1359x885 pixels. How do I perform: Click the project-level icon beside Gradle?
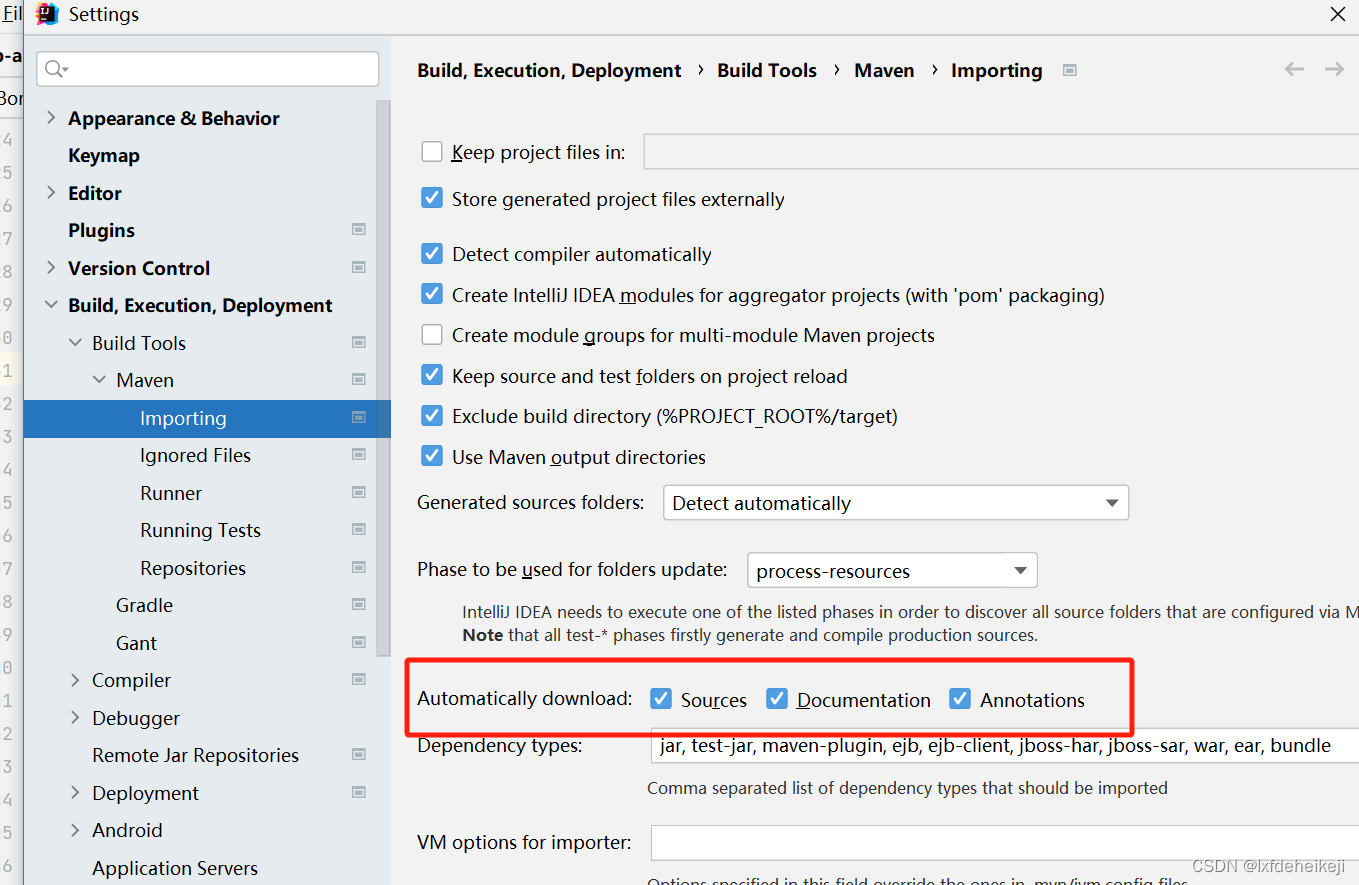tap(359, 605)
